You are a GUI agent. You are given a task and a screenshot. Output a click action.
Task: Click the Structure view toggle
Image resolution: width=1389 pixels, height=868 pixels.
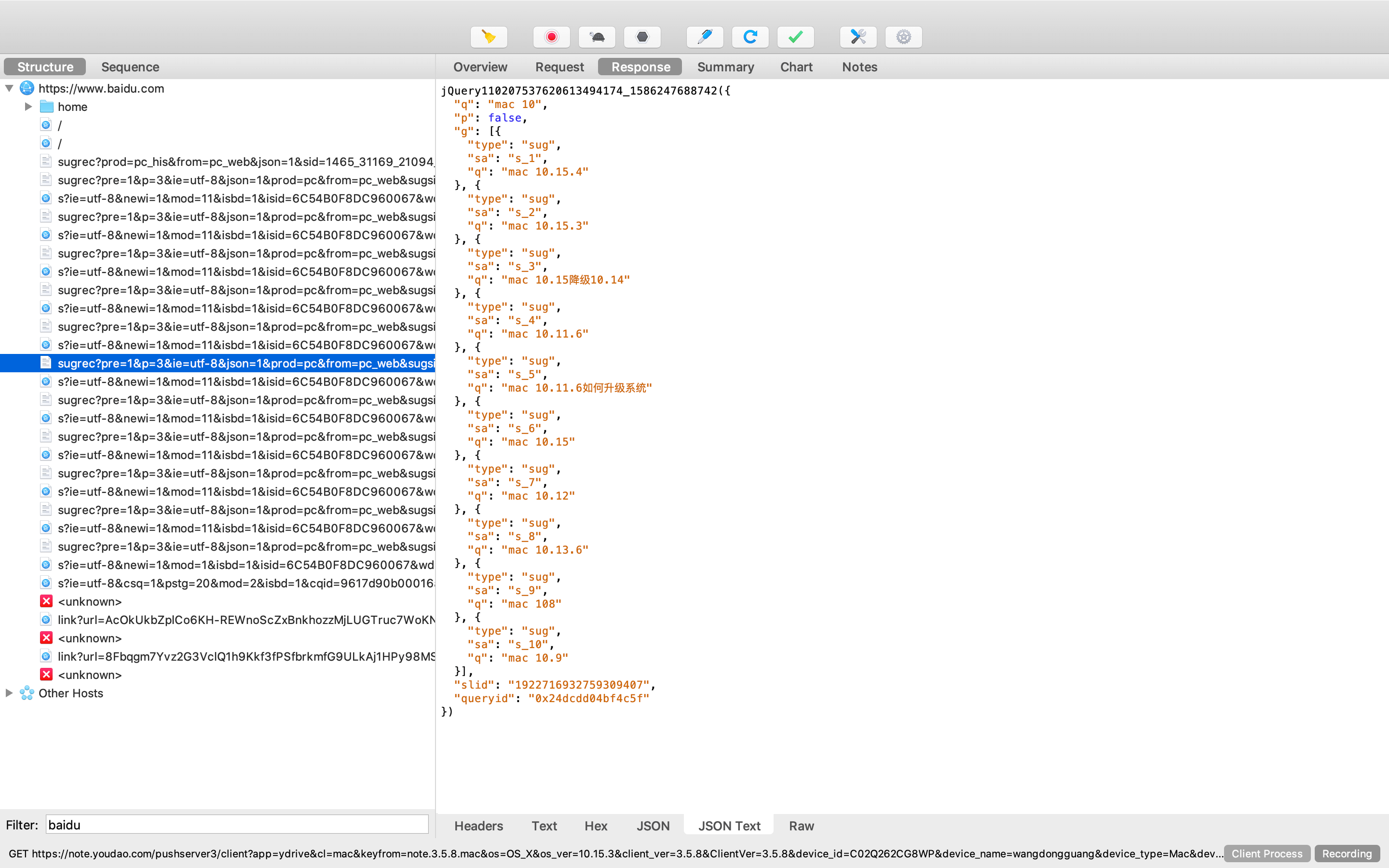(44, 67)
